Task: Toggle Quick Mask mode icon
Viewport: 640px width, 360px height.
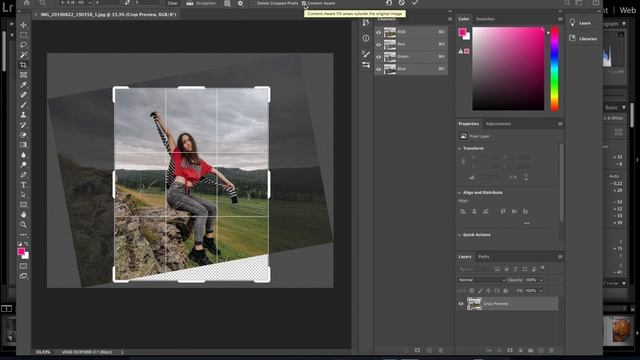Action: [23, 266]
